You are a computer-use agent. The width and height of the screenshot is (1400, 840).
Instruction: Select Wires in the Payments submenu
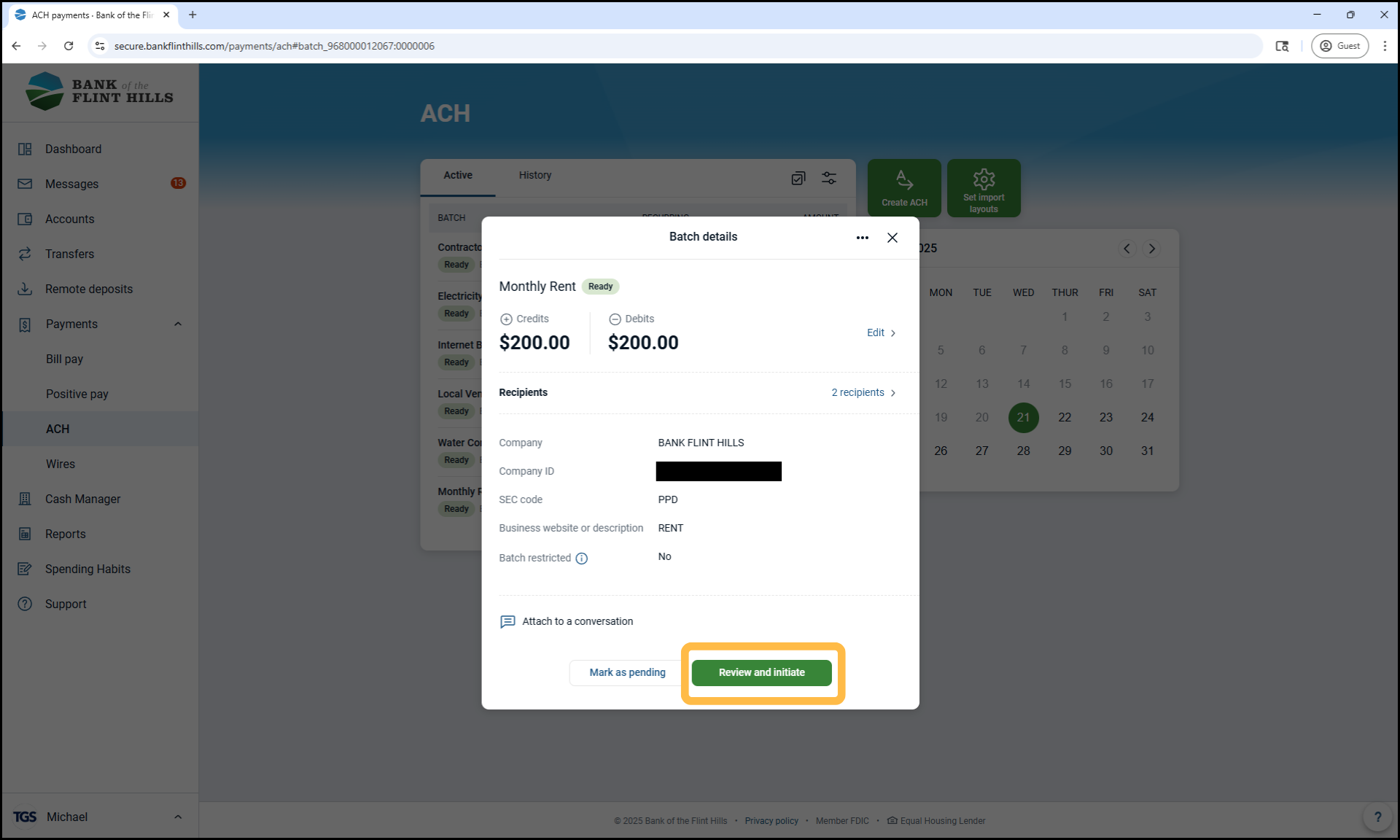[61, 464]
